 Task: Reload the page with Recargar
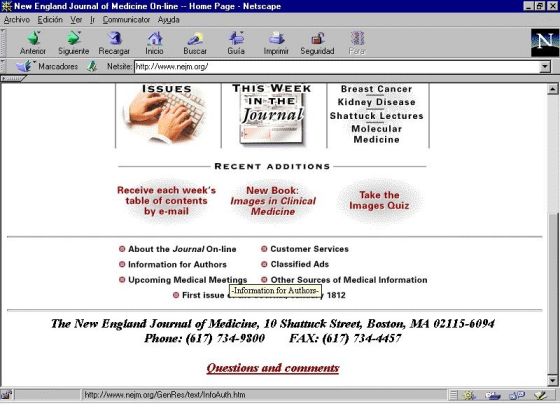coord(114,43)
